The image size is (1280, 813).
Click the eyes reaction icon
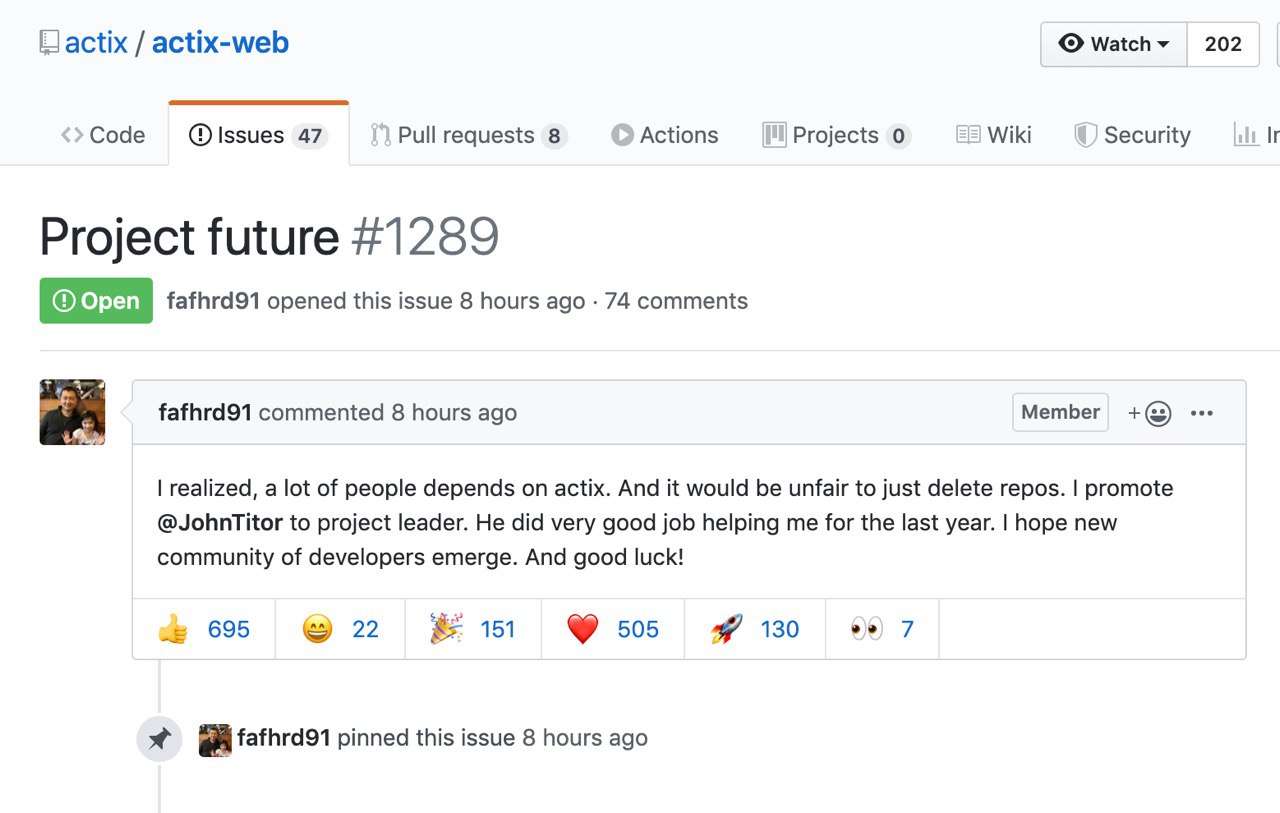(x=867, y=629)
